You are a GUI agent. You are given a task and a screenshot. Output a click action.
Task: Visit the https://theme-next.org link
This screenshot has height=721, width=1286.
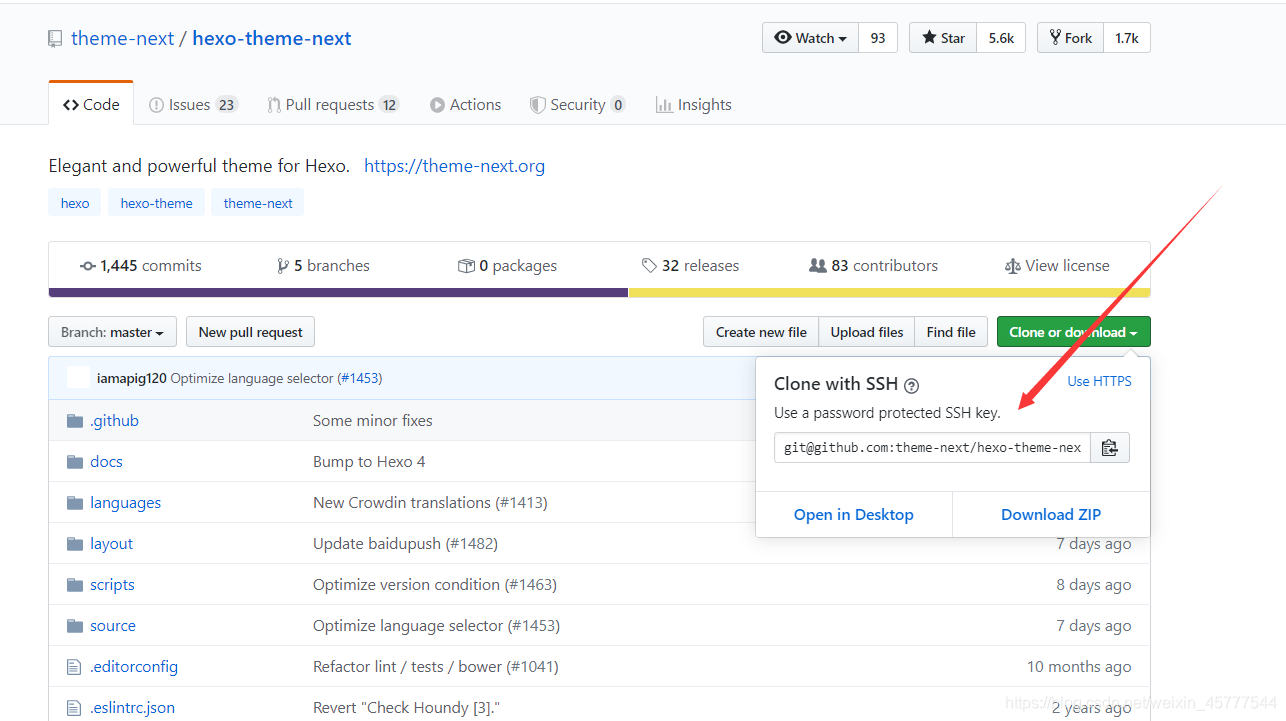click(x=454, y=166)
